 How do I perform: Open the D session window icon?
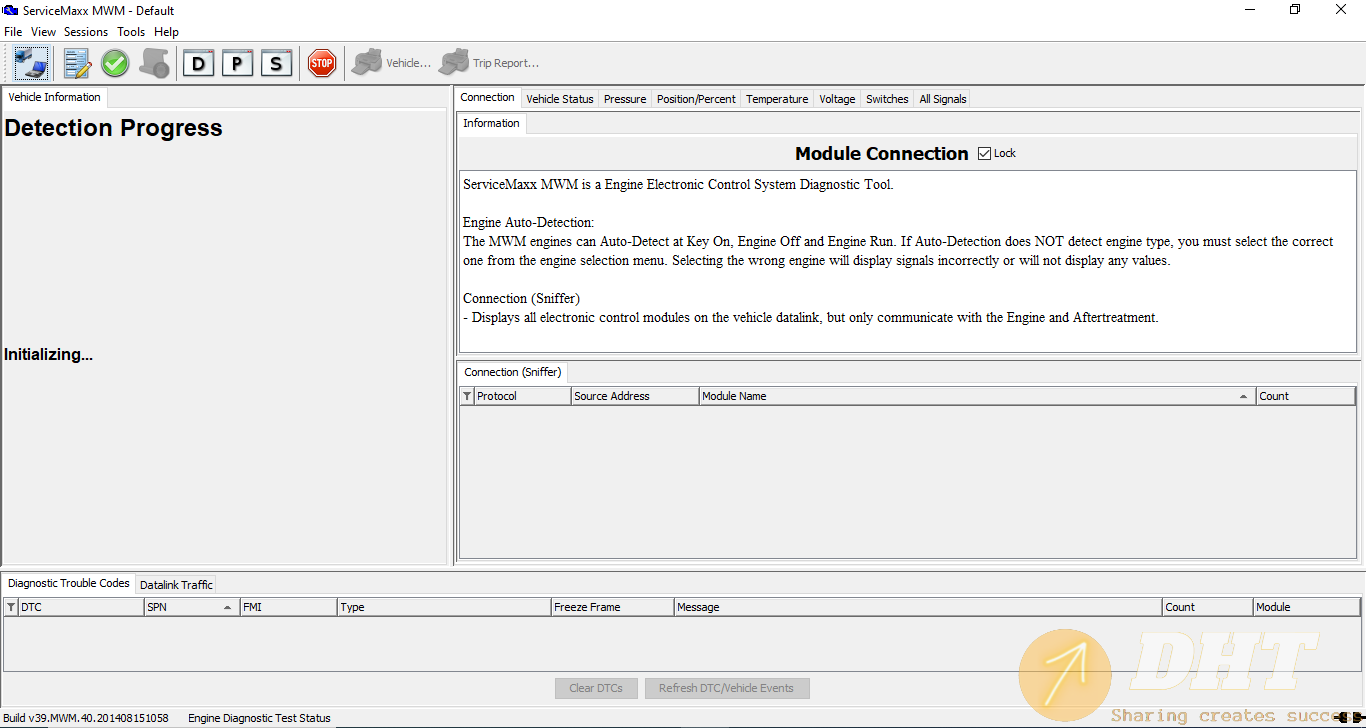coord(199,63)
